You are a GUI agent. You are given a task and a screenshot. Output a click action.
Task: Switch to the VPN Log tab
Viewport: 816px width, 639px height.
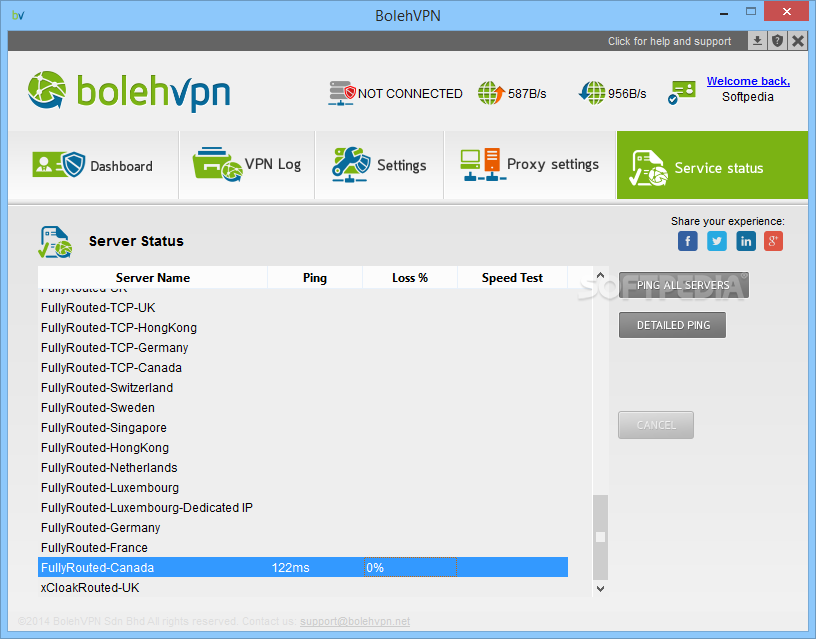[247, 165]
